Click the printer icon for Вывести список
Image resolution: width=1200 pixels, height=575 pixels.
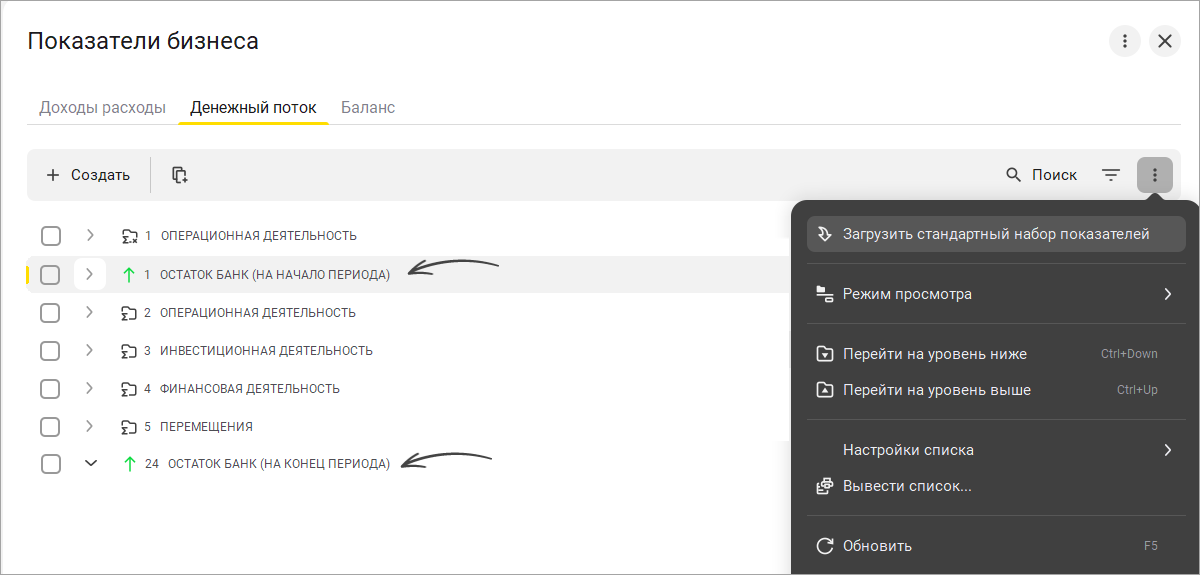coord(825,487)
